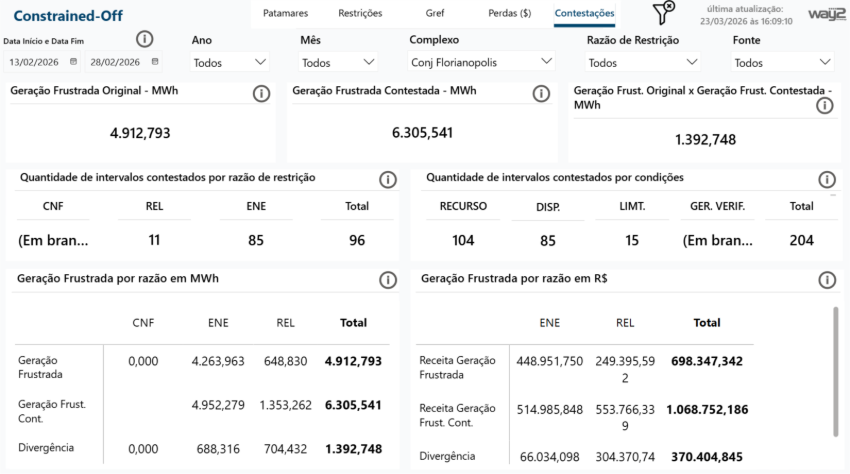Open the Fonte filter dropdown

click(x=783, y=62)
